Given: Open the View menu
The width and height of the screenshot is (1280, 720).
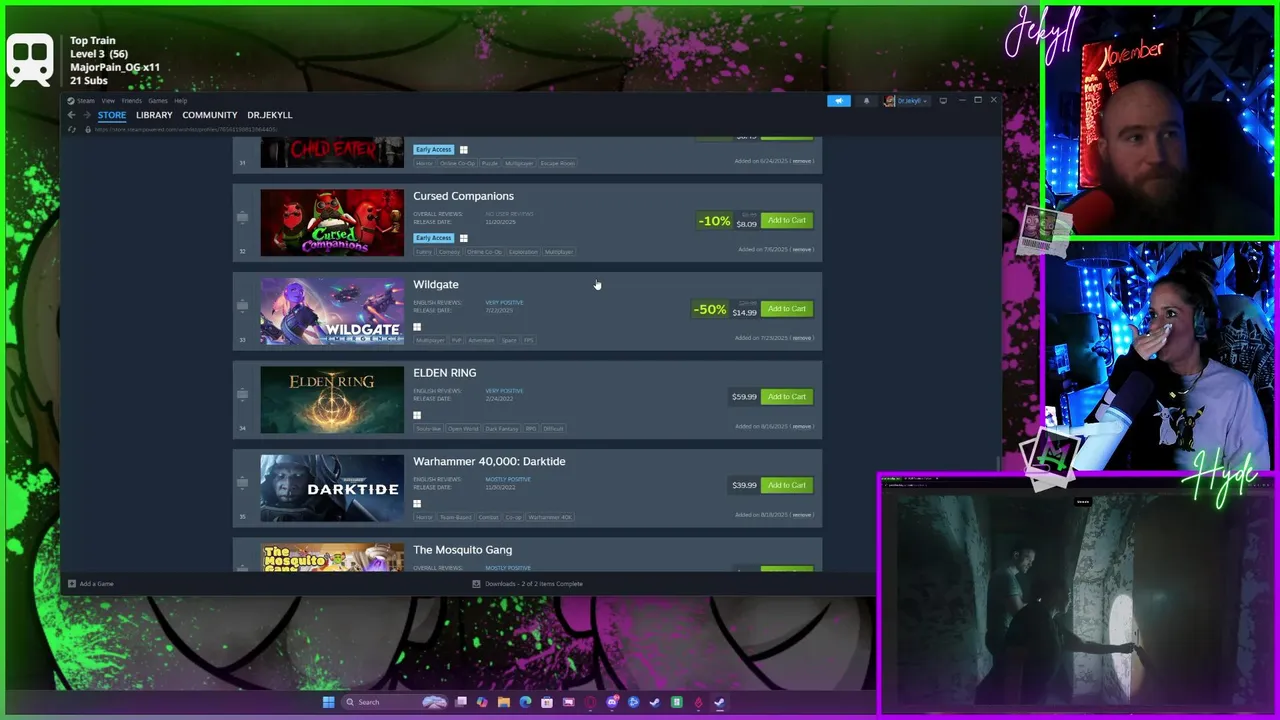Looking at the screenshot, I should [108, 101].
